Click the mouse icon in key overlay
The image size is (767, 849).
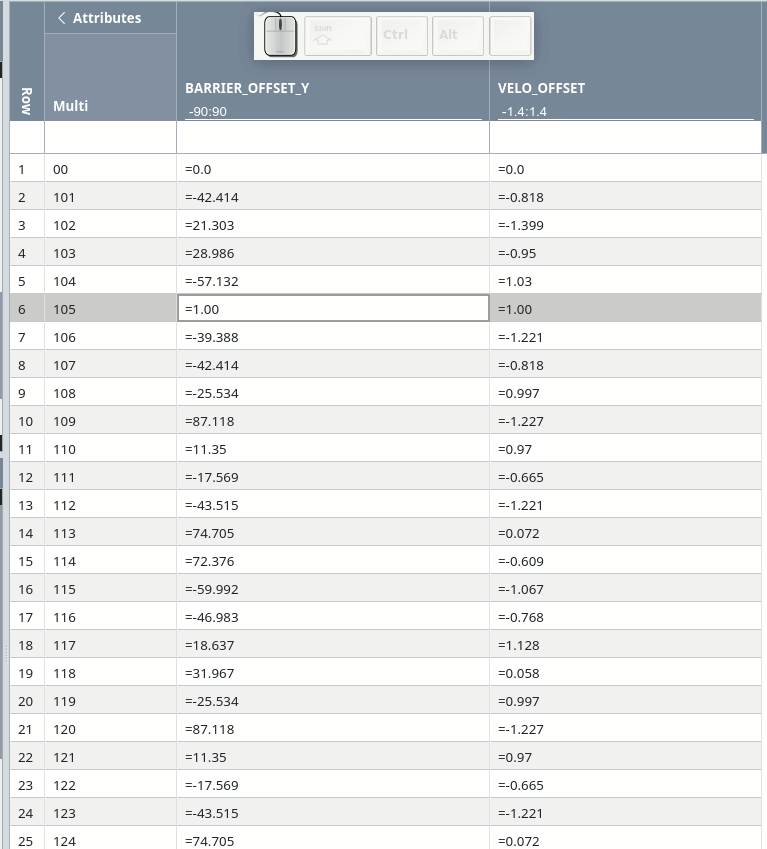pyautogui.click(x=280, y=36)
